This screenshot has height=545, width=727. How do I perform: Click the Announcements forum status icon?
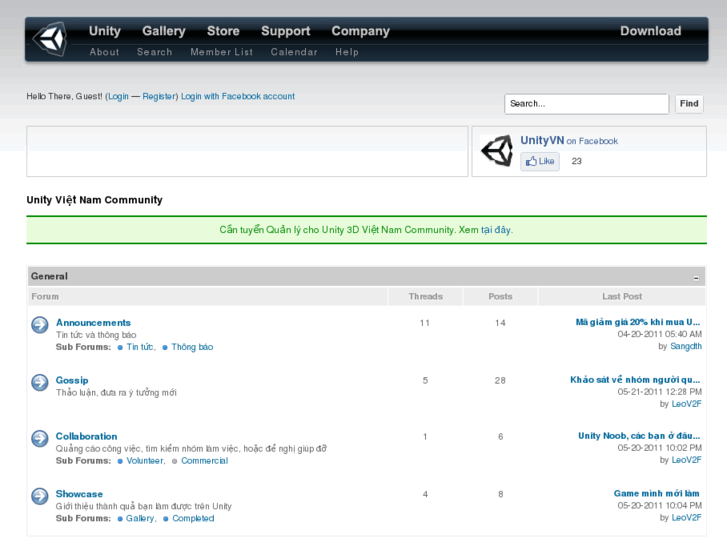pos(40,325)
